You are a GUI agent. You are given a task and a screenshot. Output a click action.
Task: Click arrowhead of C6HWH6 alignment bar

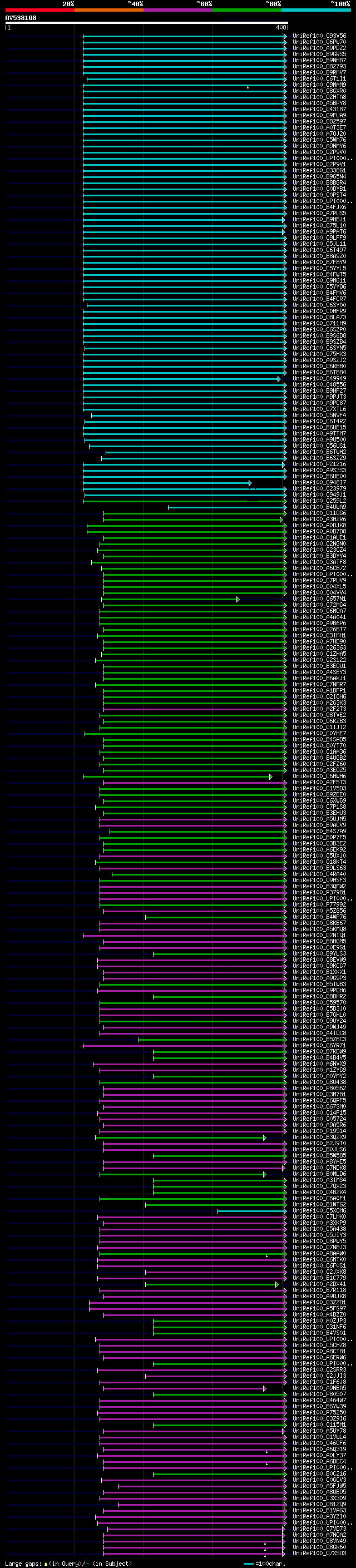271,776
